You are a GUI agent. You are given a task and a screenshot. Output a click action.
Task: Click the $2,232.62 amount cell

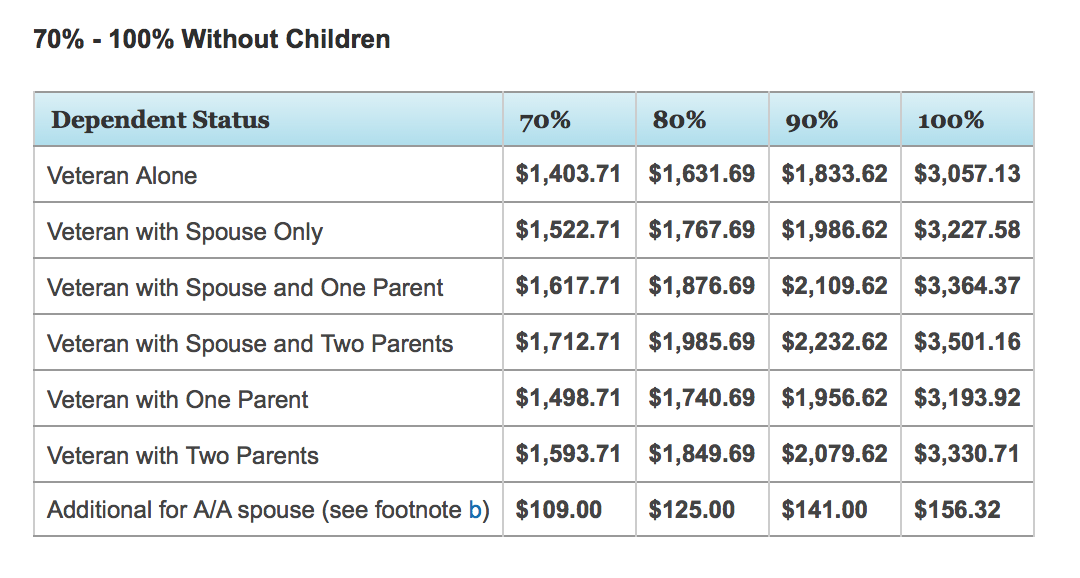834,342
